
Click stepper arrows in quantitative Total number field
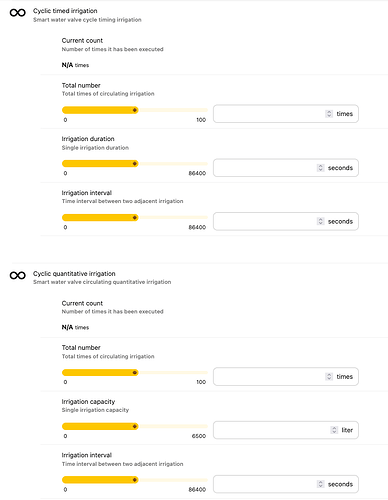point(329,376)
